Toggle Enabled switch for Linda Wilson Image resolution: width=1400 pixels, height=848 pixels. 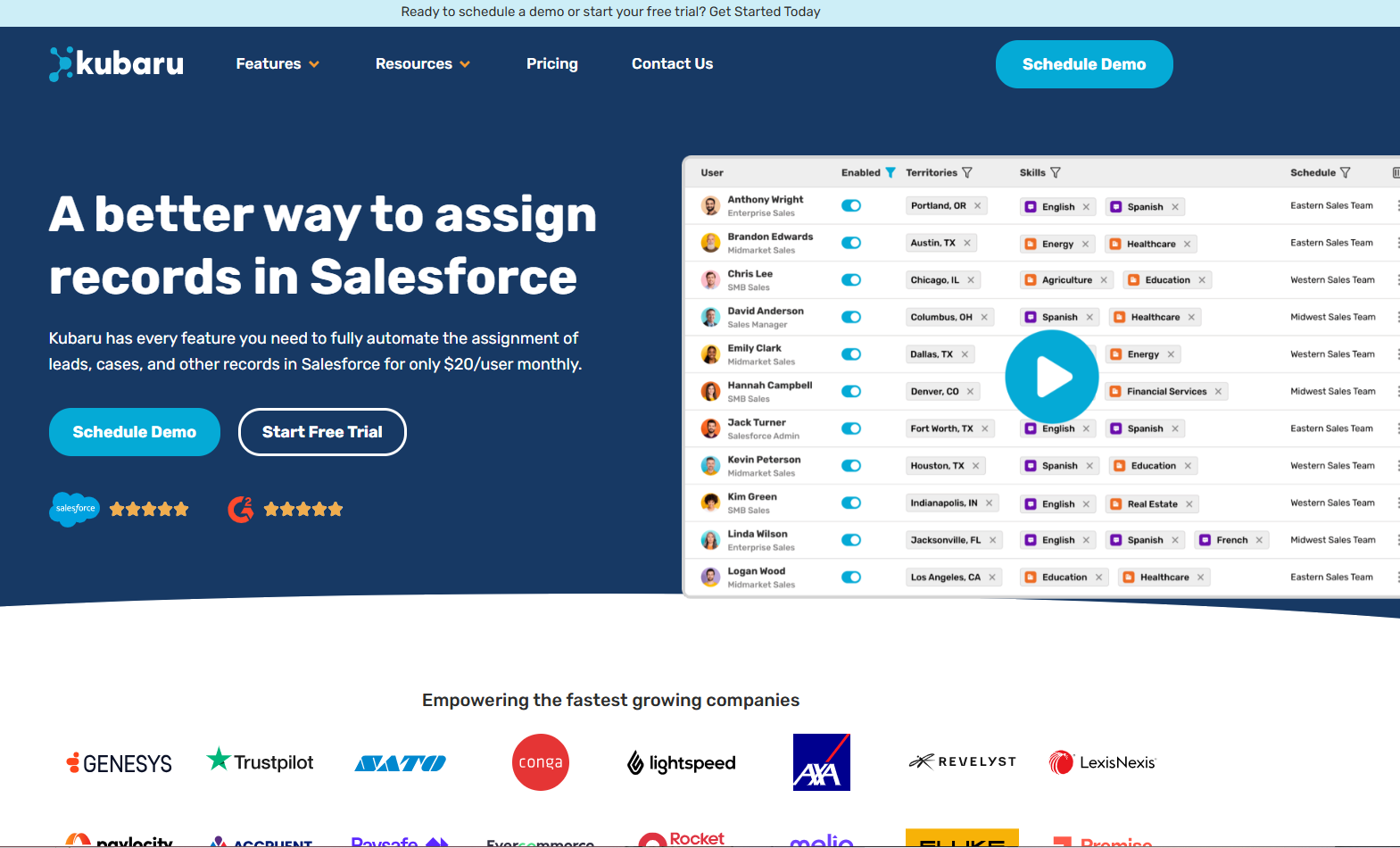point(851,540)
